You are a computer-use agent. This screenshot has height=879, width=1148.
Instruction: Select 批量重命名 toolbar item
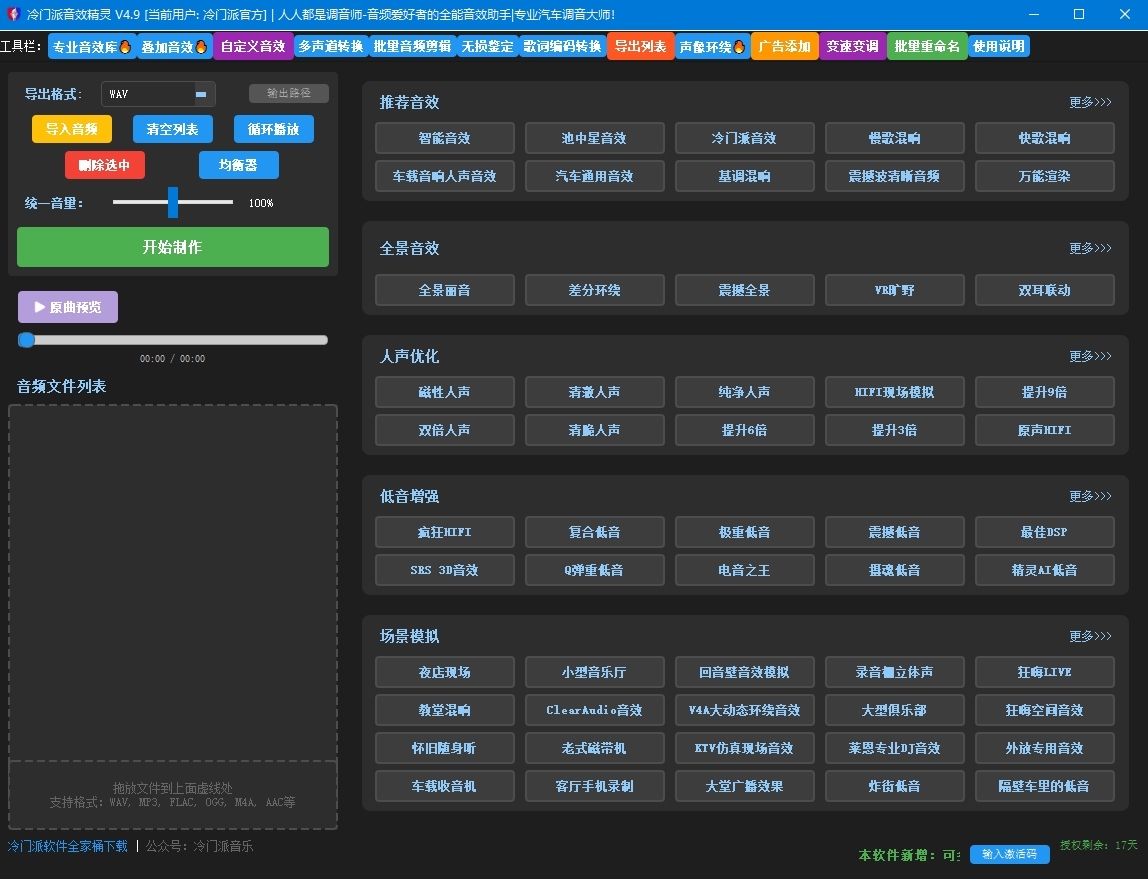click(926, 47)
